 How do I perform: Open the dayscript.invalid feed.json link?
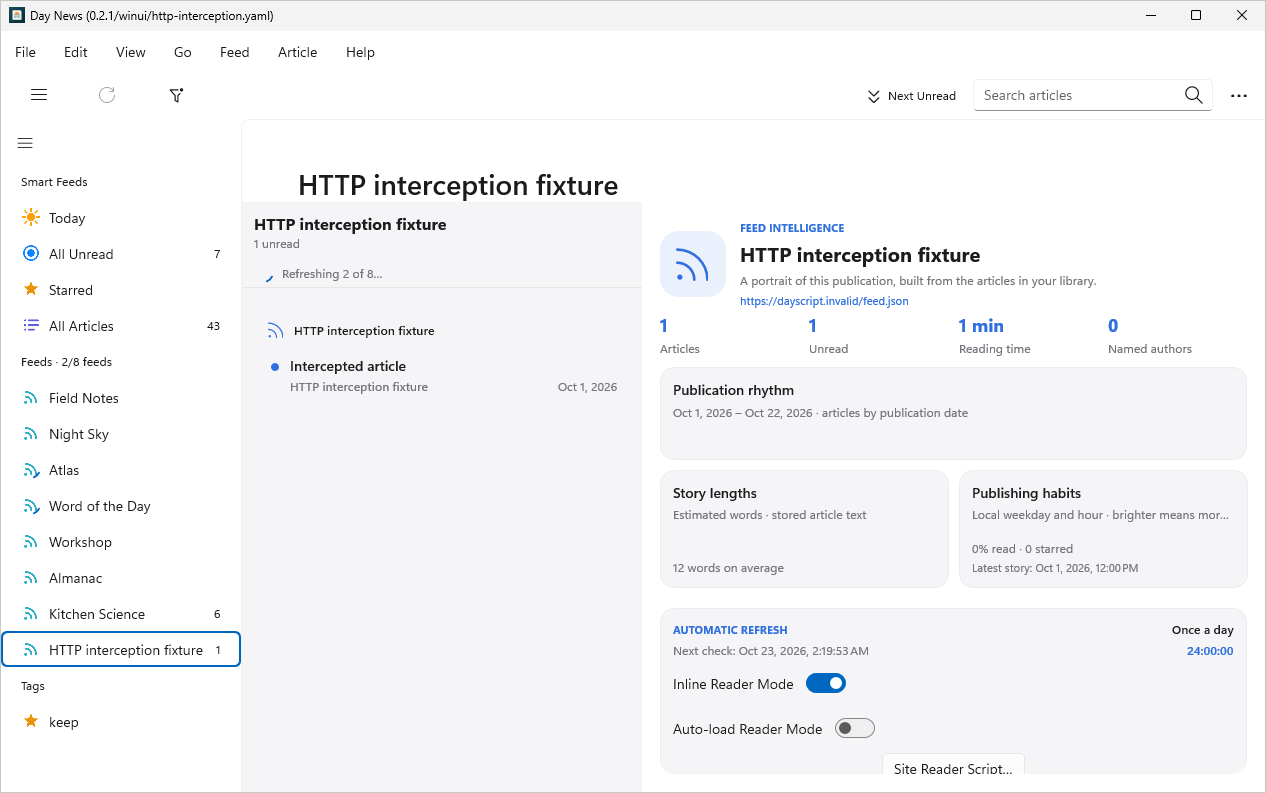coord(824,301)
